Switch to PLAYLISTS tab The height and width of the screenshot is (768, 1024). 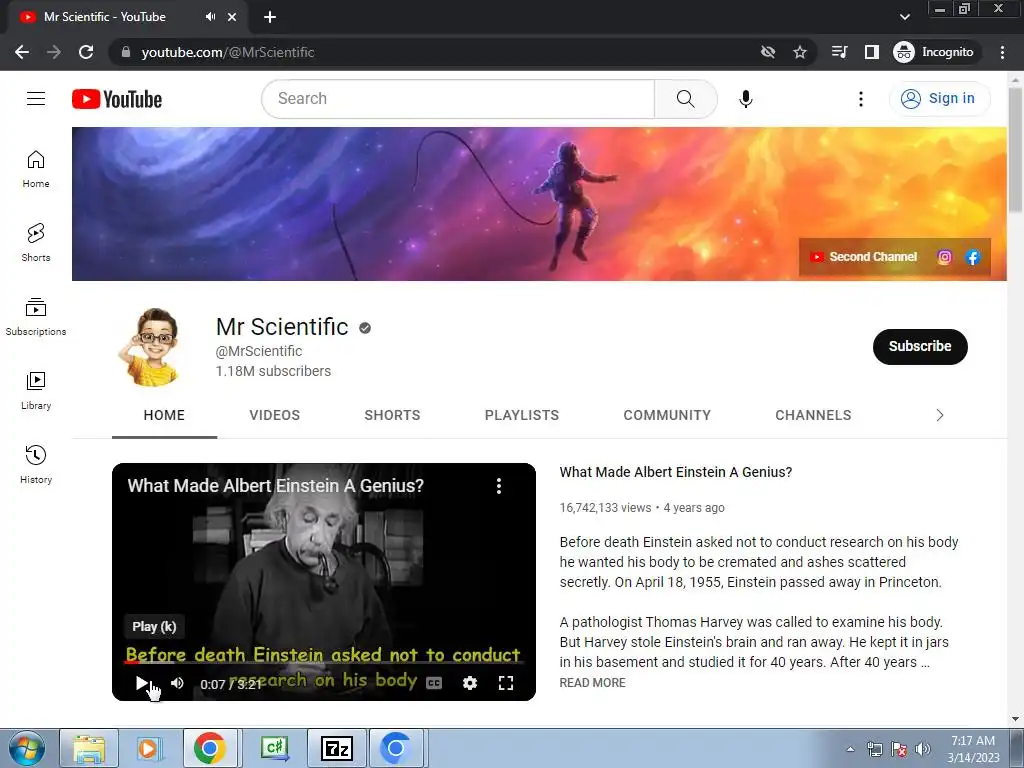(522, 415)
